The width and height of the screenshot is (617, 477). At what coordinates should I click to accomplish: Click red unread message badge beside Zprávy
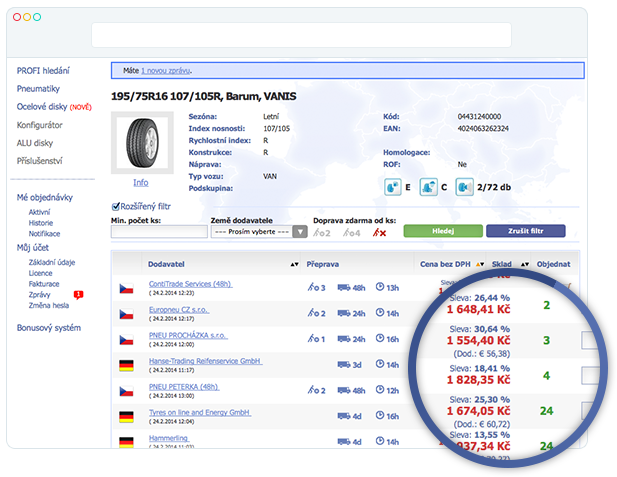[x=78, y=294]
